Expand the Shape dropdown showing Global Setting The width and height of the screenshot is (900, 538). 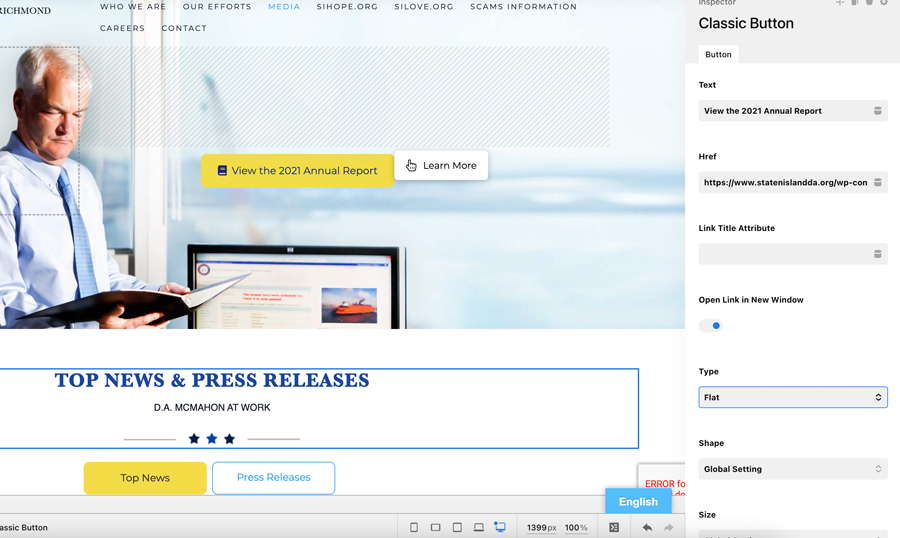click(792, 469)
